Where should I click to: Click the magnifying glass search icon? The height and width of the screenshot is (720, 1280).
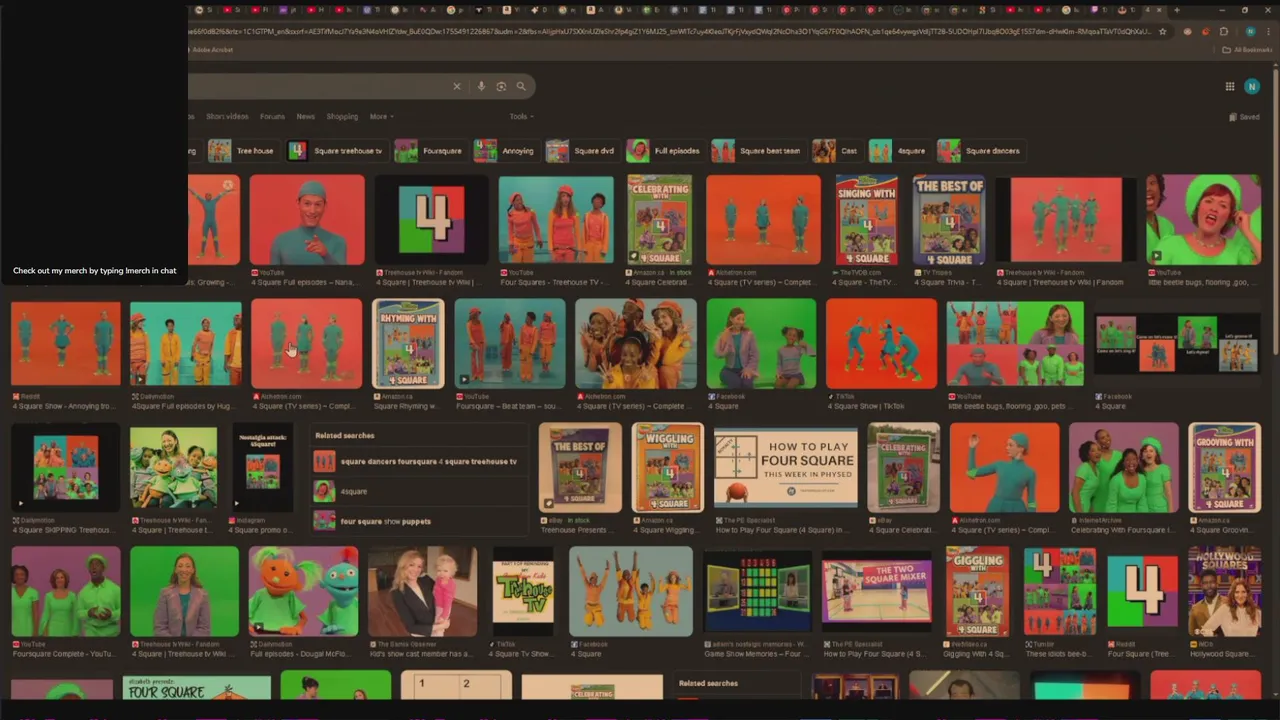pos(521,86)
